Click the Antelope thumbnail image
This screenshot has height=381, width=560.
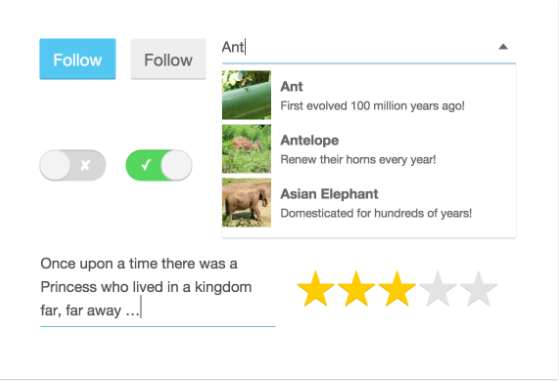[x=246, y=149]
